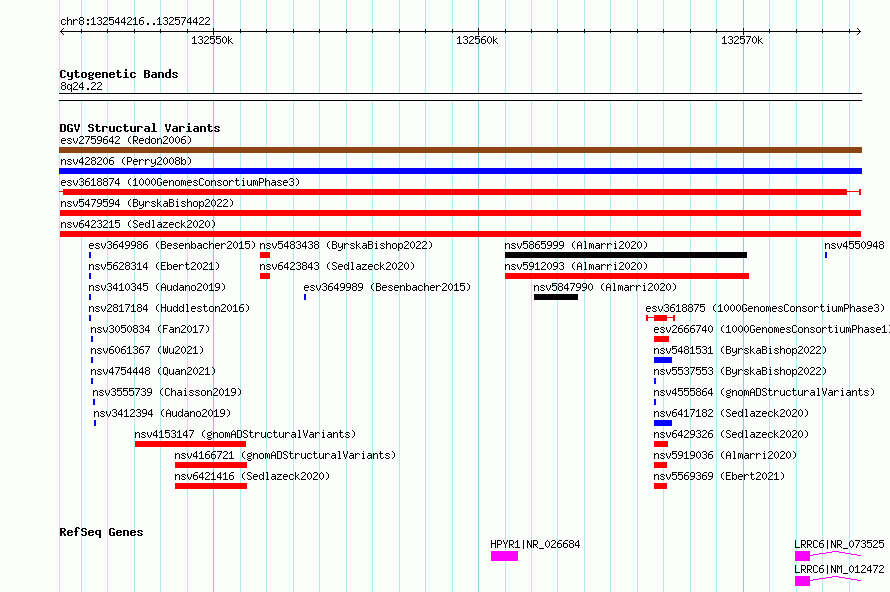Select red bar under nsv4153147
Screen dimensions: 890x592
tap(190, 444)
